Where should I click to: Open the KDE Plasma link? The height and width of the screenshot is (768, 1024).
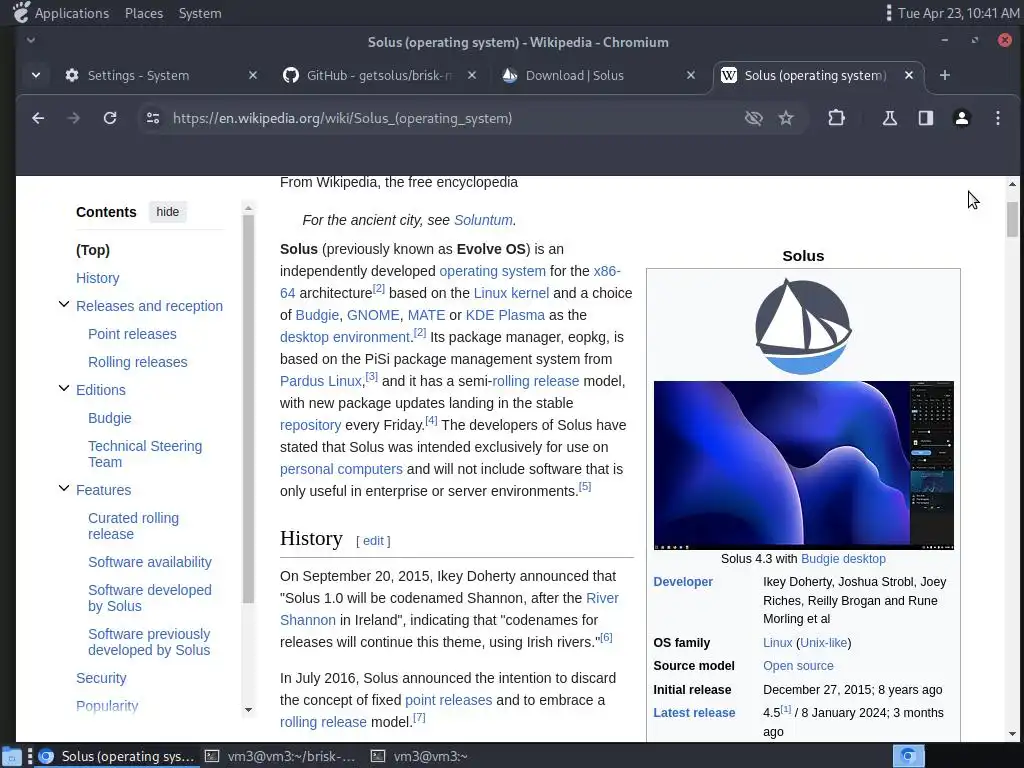505,315
